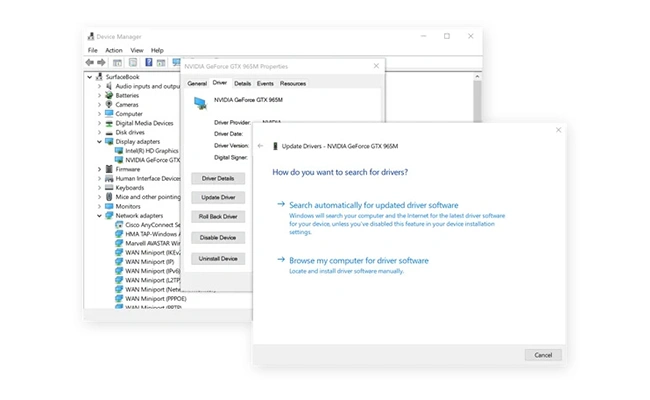Screen dimensions: 650x400
Task: Click the Mice and other pointing devices icon
Action: (x=109, y=196)
